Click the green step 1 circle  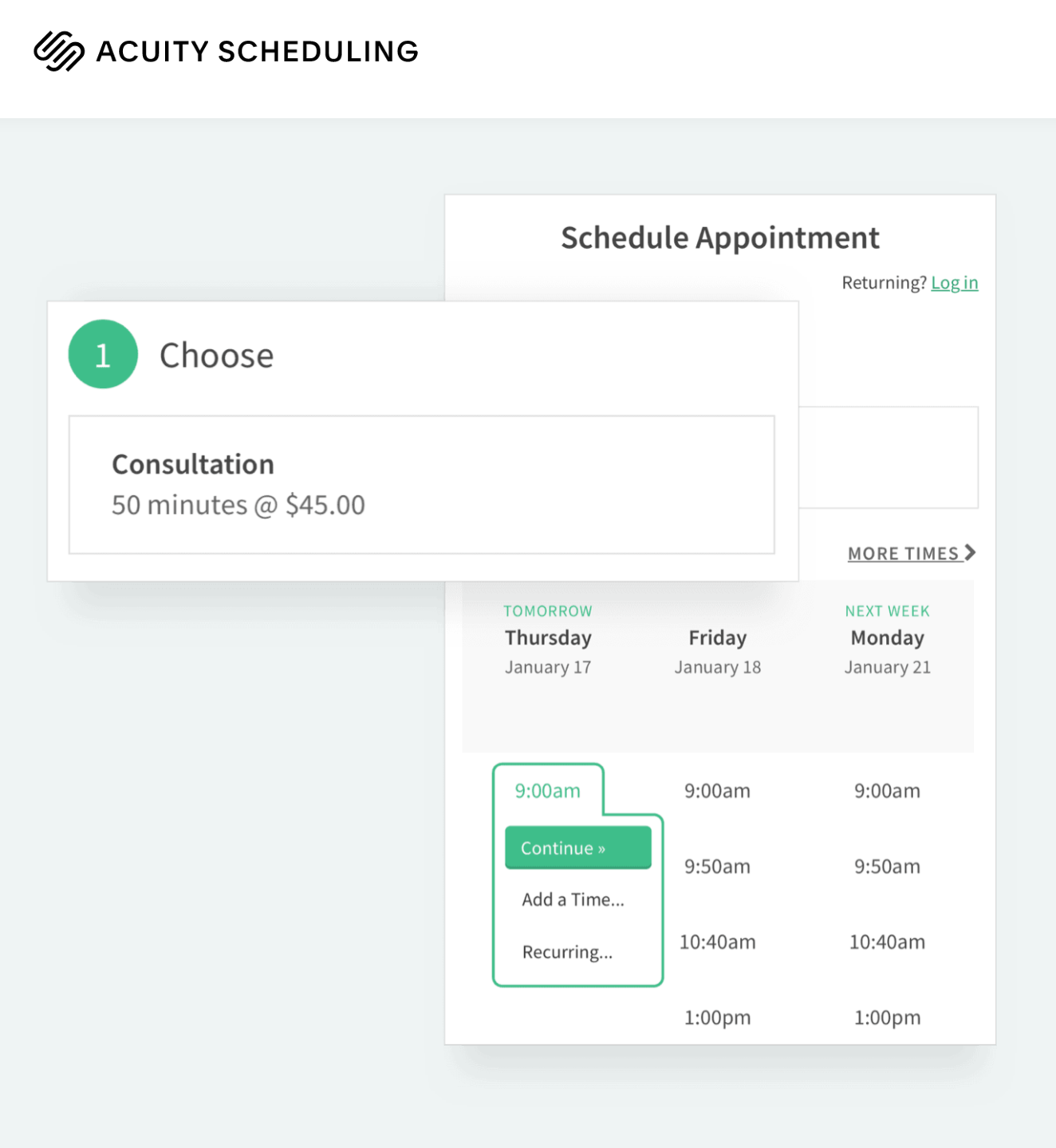pos(103,354)
